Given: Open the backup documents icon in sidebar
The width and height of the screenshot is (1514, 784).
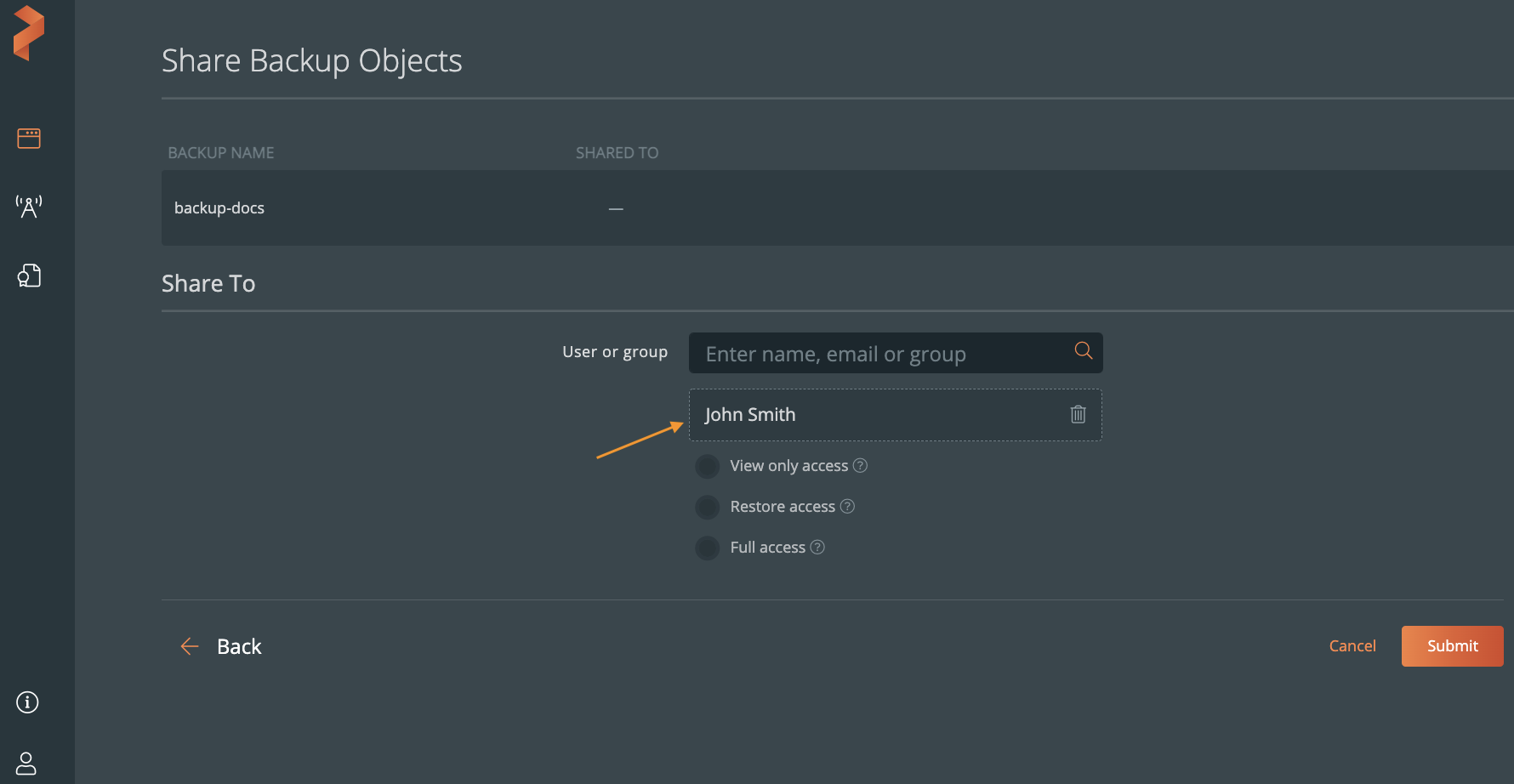Looking at the screenshot, I should 29,276.
